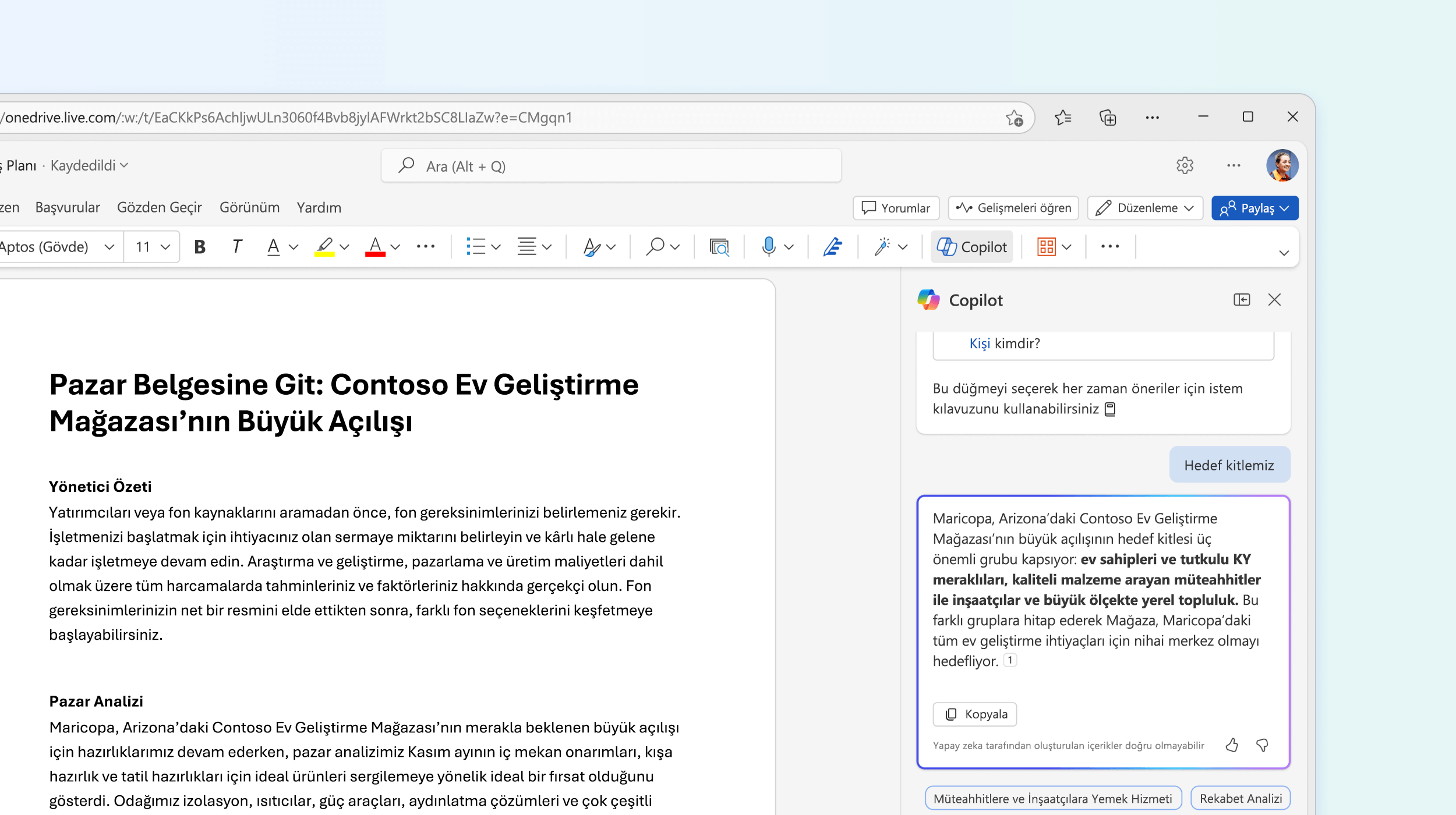Click the Pazar Analizi heading
Screen dimensions: 1456x815
coord(96,701)
